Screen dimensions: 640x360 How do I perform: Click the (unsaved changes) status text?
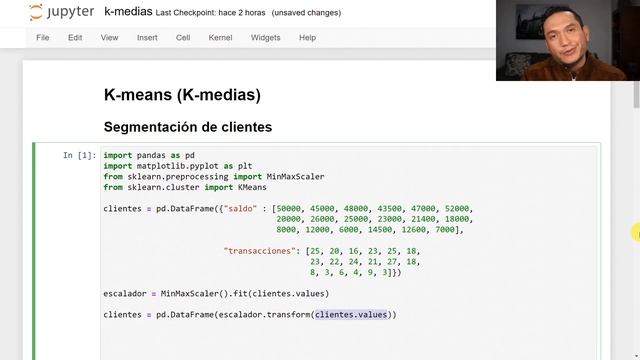(306, 13)
